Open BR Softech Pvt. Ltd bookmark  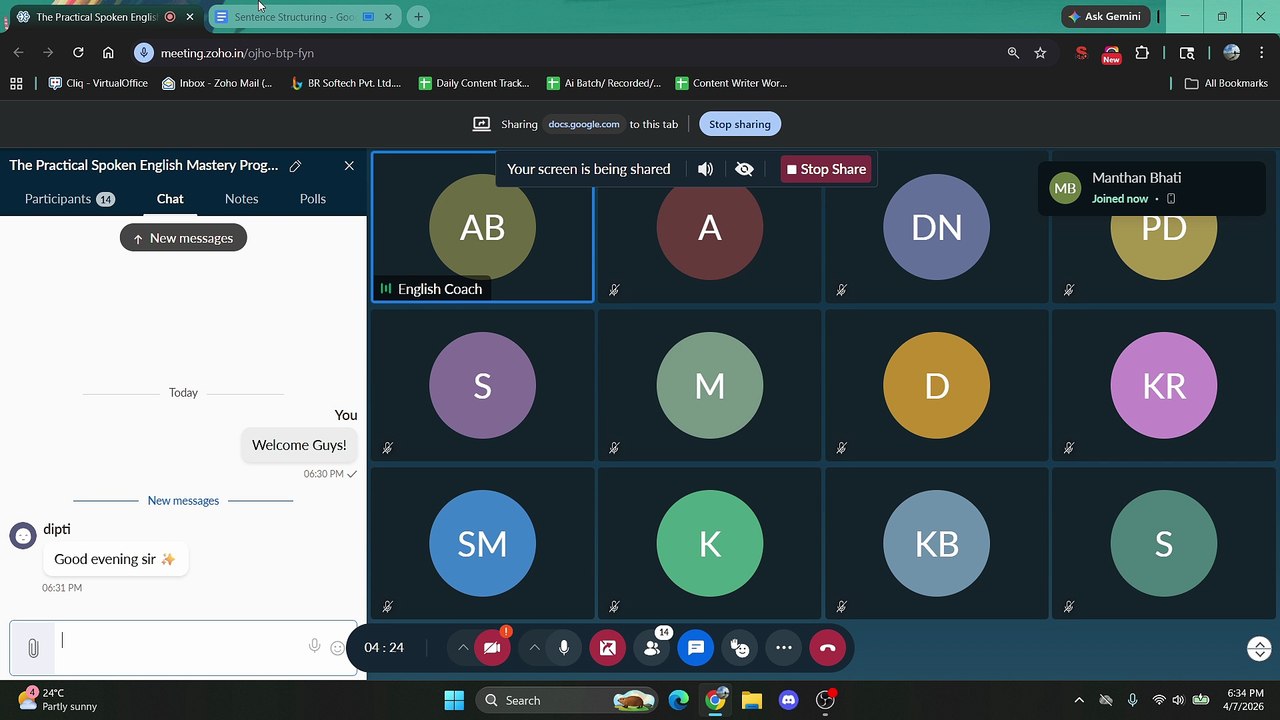pyautogui.click(x=346, y=84)
